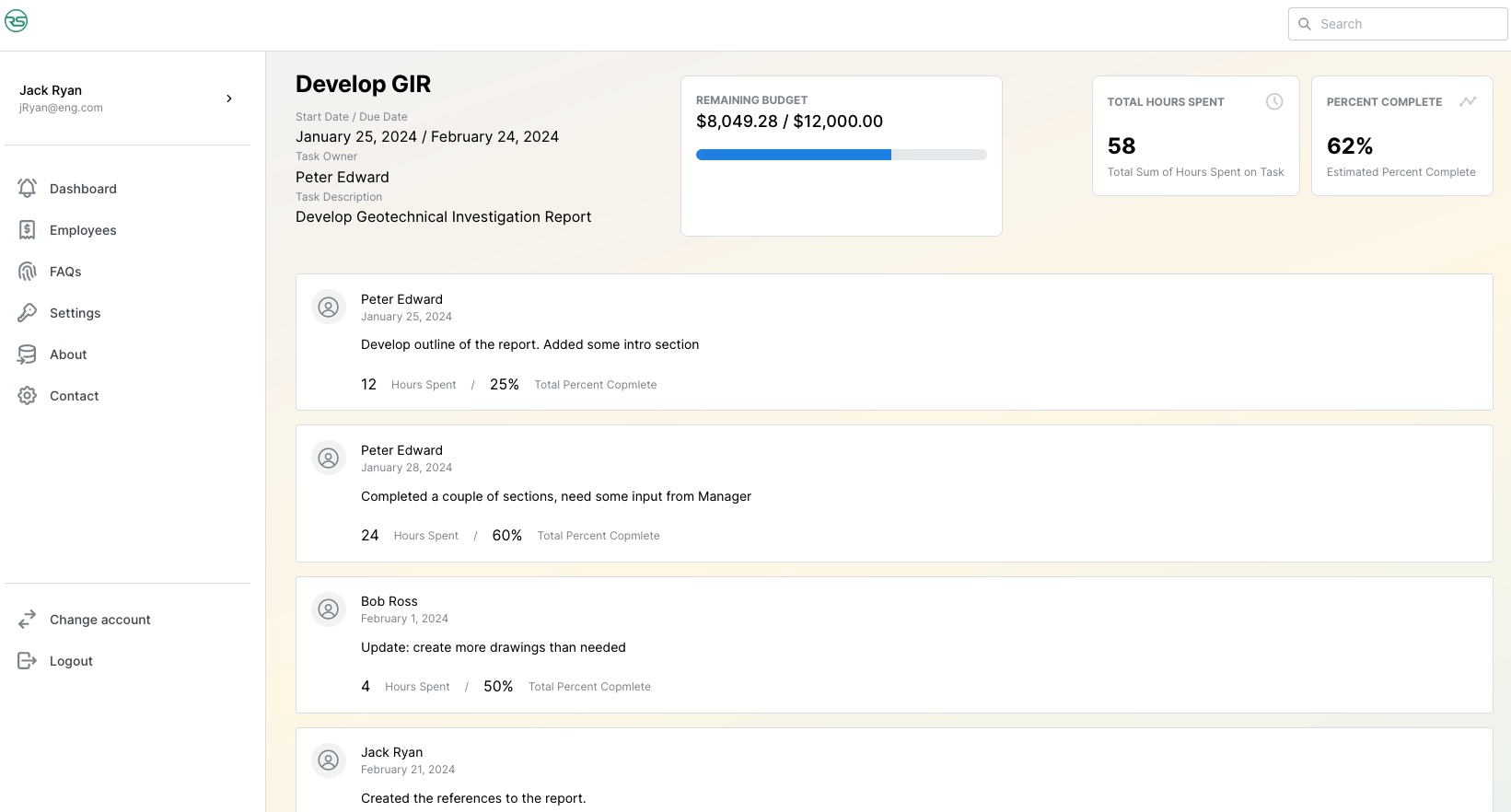The height and width of the screenshot is (812, 1511).
Task: Click the Logout door icon
Action: coord(28,660)
